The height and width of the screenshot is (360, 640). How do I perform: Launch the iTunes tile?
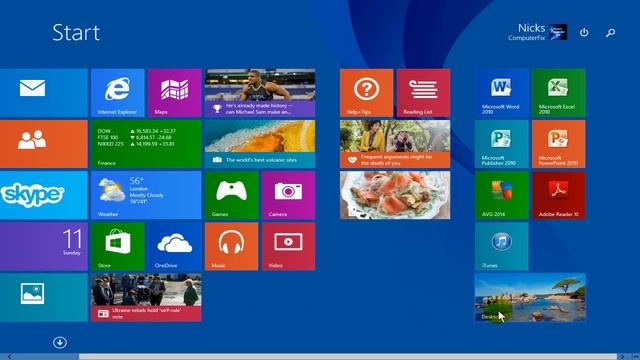coord(502,247)
